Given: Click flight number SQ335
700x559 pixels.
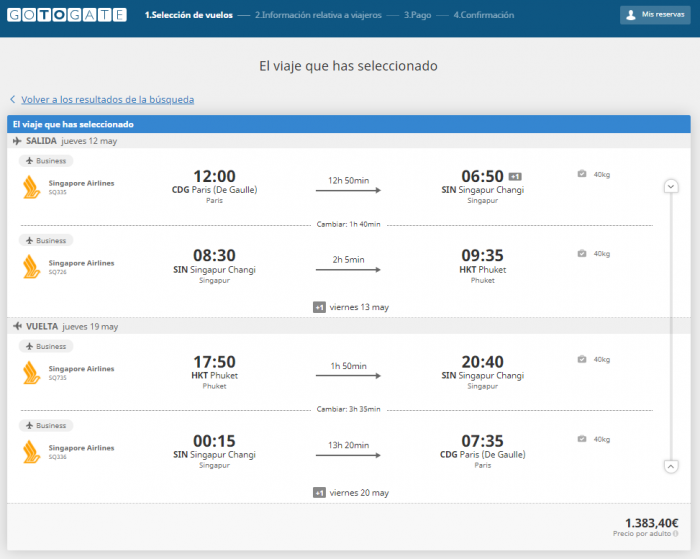Looking at the screenshot, I should (x=58, y=192).
